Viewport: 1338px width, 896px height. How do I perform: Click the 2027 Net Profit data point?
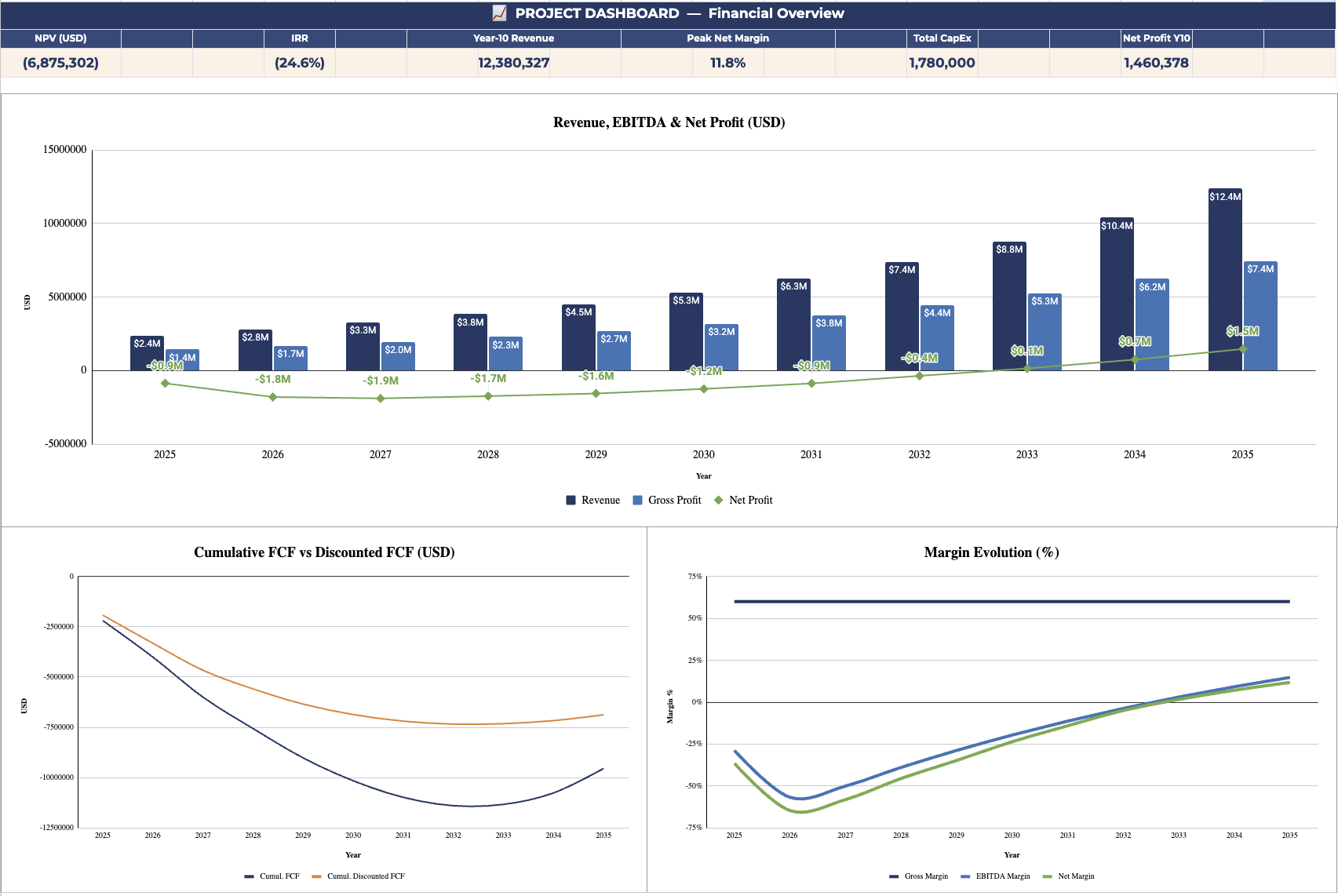click(x=381, y=399)
